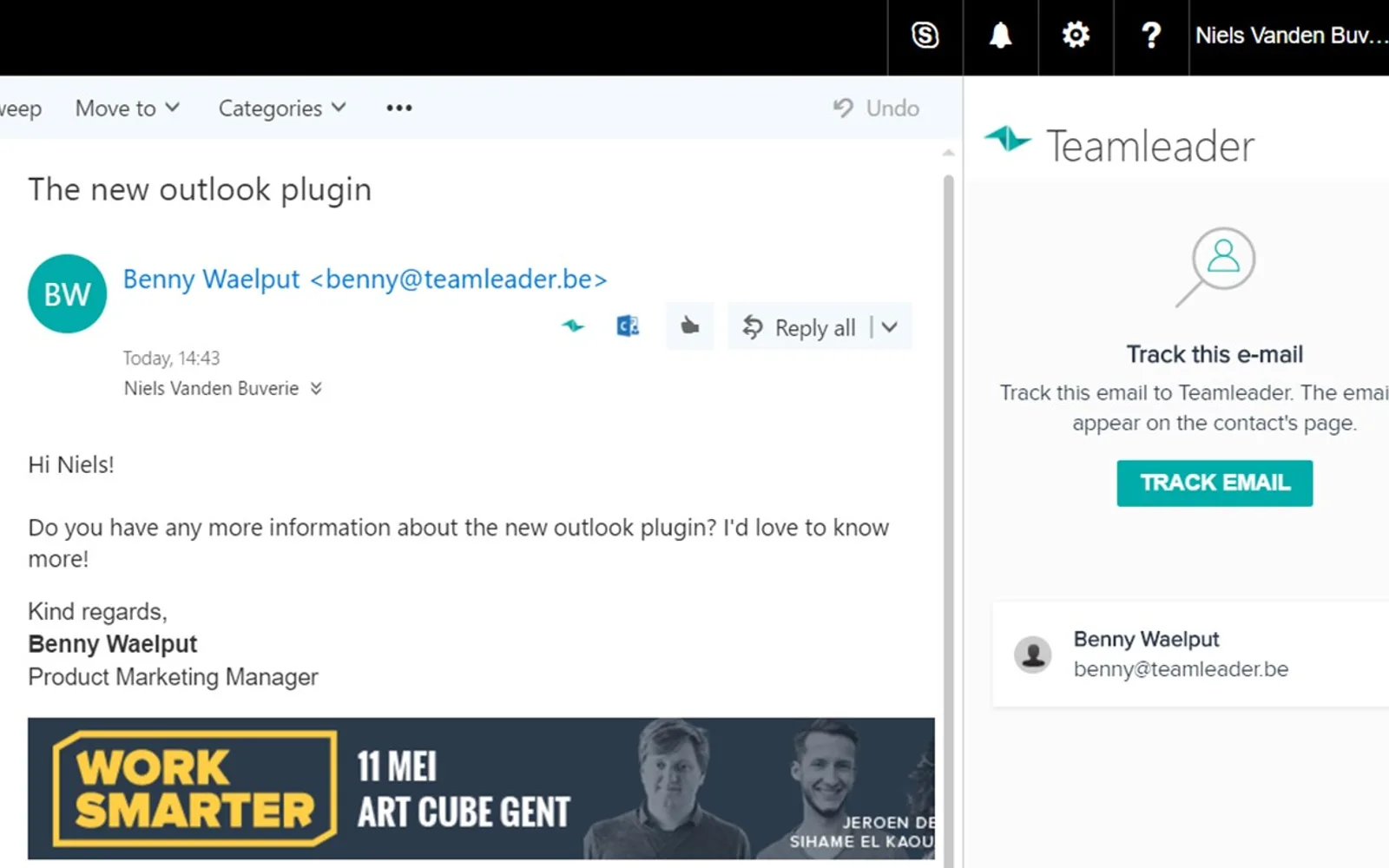Open the Move to dropdown
Image resolution: width=1389 pixels, height=868 pixels.
tap(128, 108)
